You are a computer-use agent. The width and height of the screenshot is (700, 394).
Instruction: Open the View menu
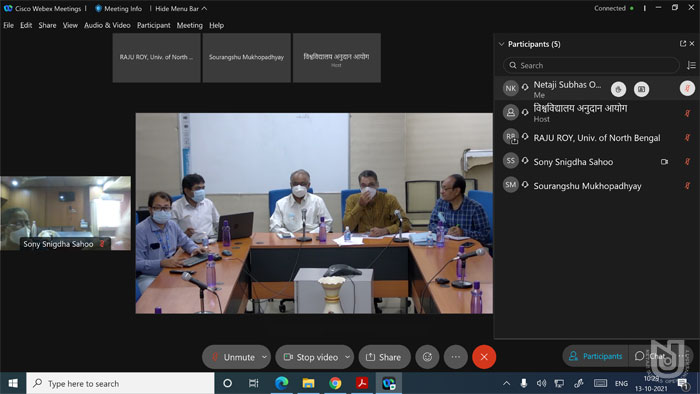pos(70,25)
